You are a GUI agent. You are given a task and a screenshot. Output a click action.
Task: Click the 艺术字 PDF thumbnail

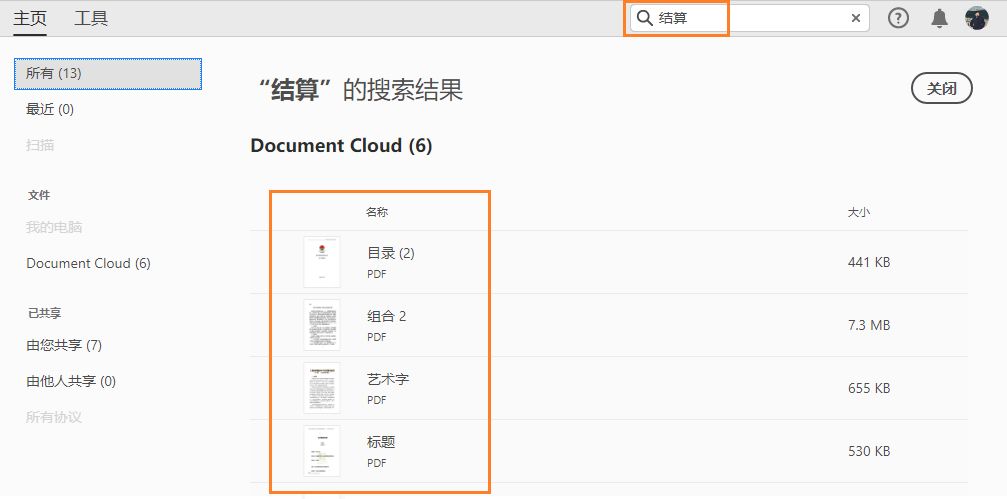point(322,388)
